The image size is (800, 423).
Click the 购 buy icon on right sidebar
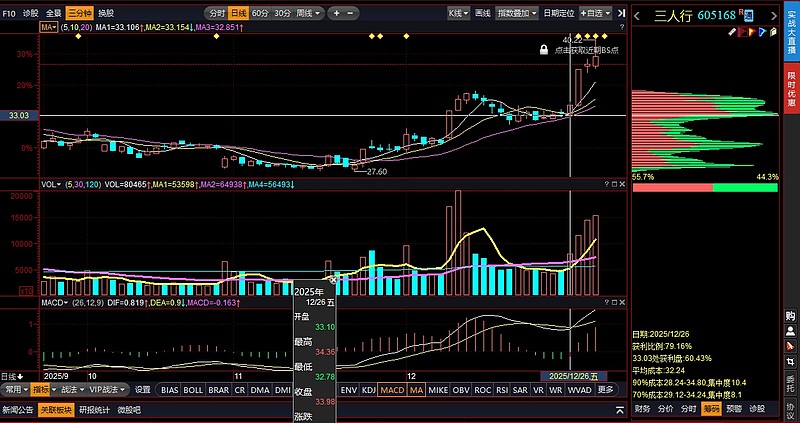(790, 317)
